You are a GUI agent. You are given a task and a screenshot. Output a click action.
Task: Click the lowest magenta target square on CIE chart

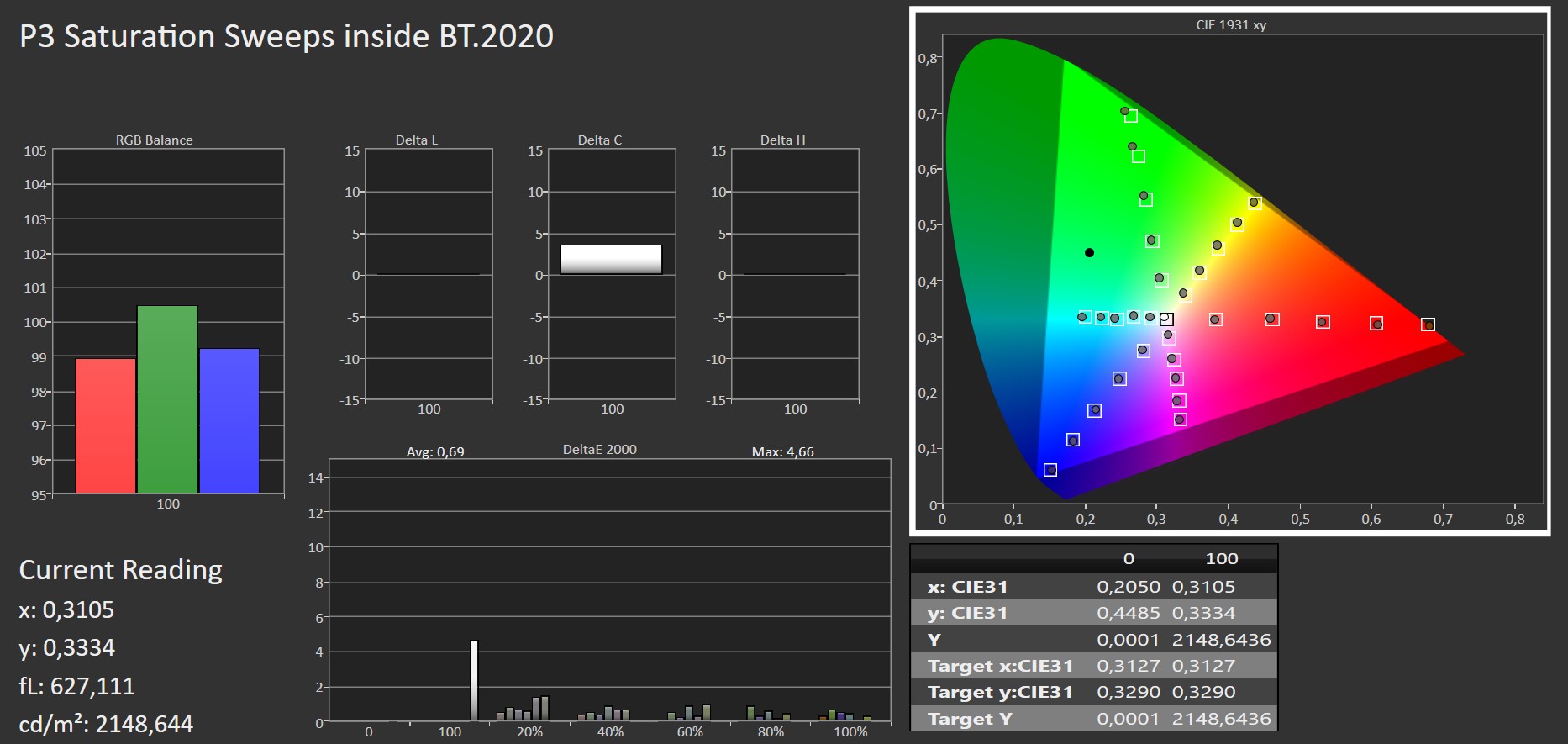[1181, 419]
